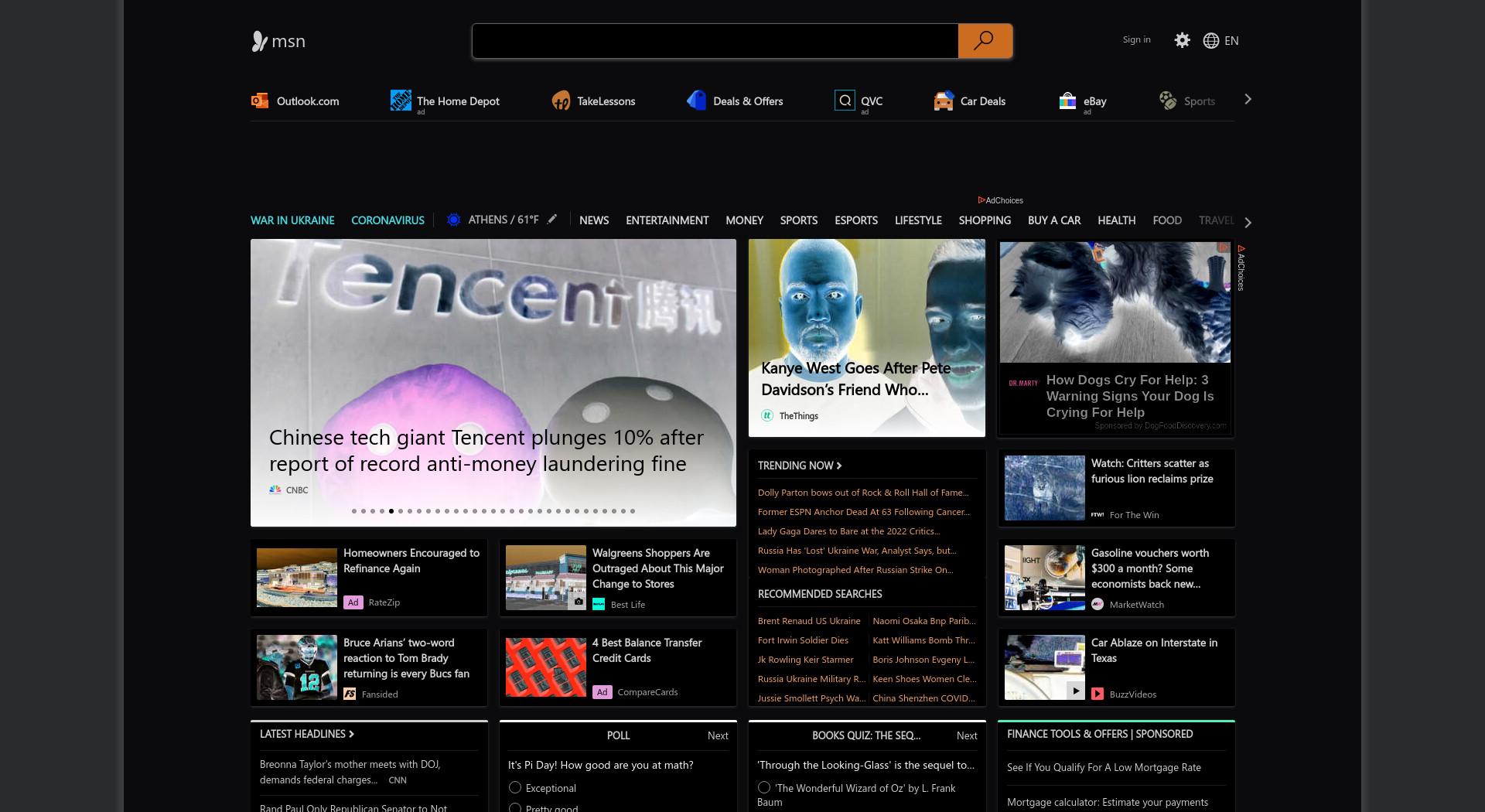The image size is (1485, 812).
Task: Open Bruce Arians Tom Brady thumbnail
Action: coord(297,667)
